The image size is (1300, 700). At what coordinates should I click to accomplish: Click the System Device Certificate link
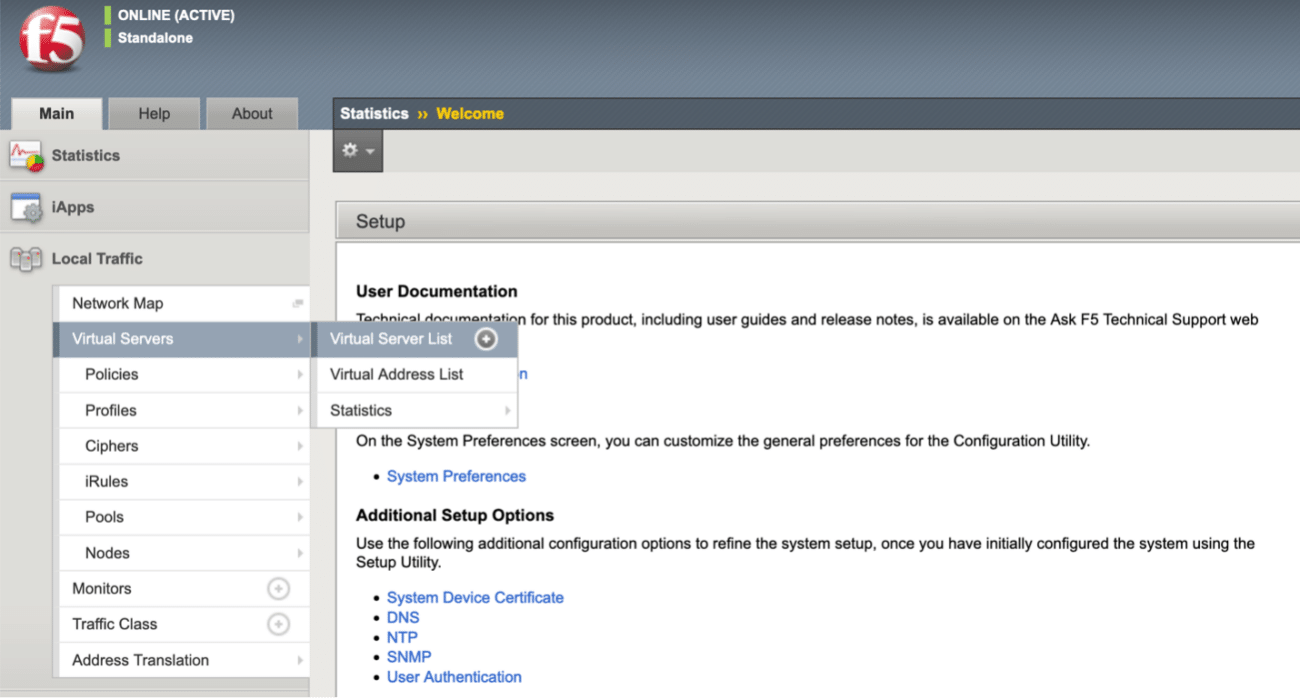tap(475, 597)
